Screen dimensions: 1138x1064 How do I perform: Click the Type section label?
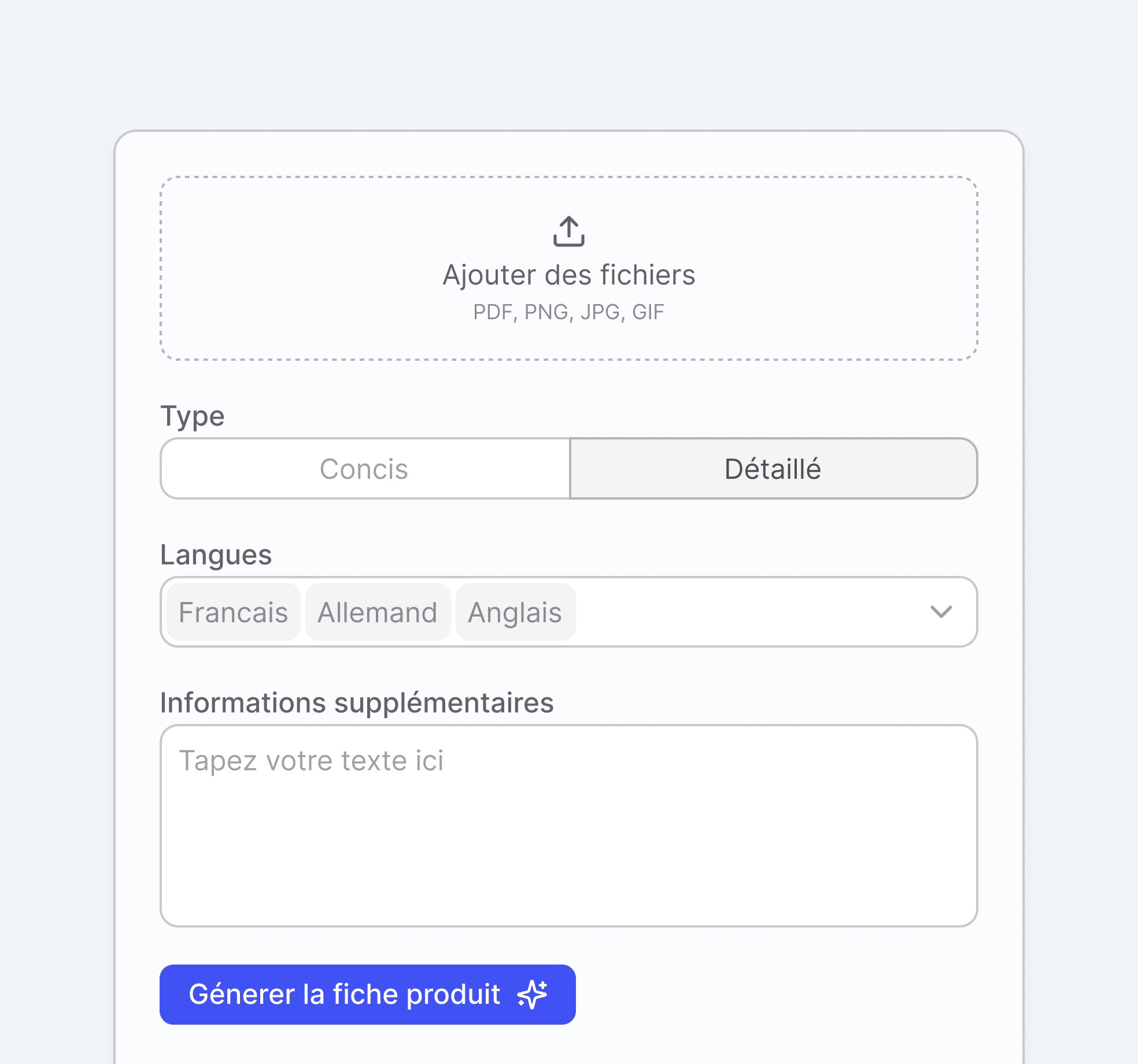pyautogui.click(x=193, y=415)
